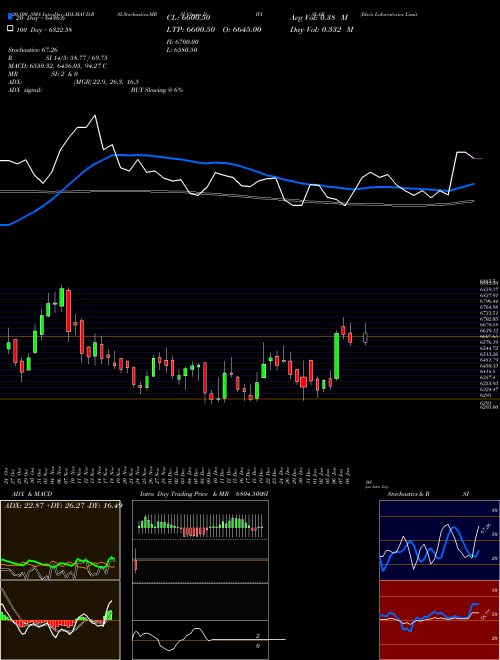Open the red RSI chart panel

coord(439,620)
